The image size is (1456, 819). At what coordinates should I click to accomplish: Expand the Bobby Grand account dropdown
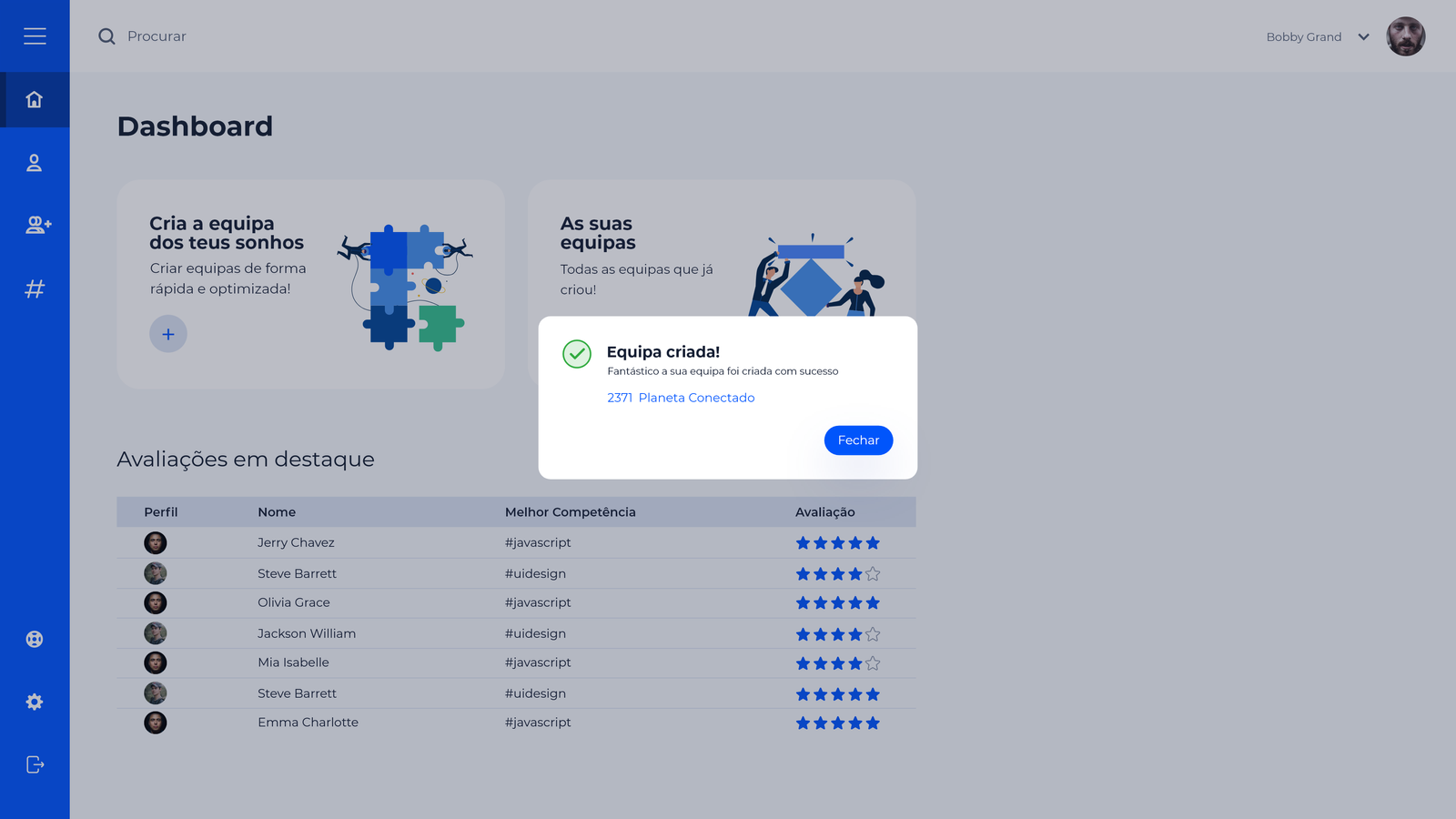pos(1363,37)
